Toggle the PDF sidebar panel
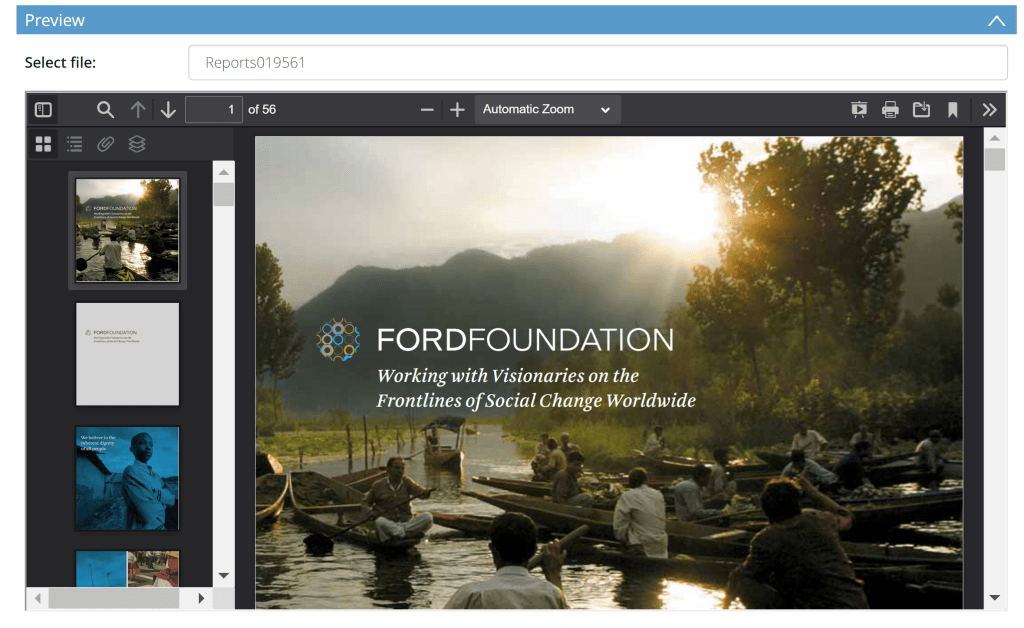The height and width of the screenshot is (628, 1024). click(43, 110)
